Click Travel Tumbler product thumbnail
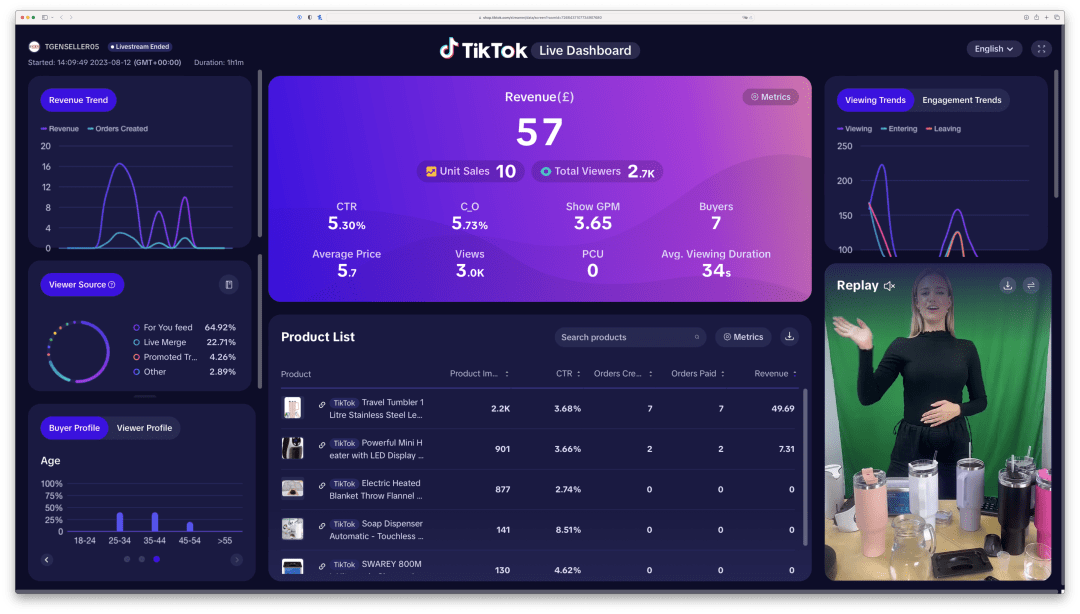The height and width of the screenshot is (614, 1080). click(x=293, y=408)
